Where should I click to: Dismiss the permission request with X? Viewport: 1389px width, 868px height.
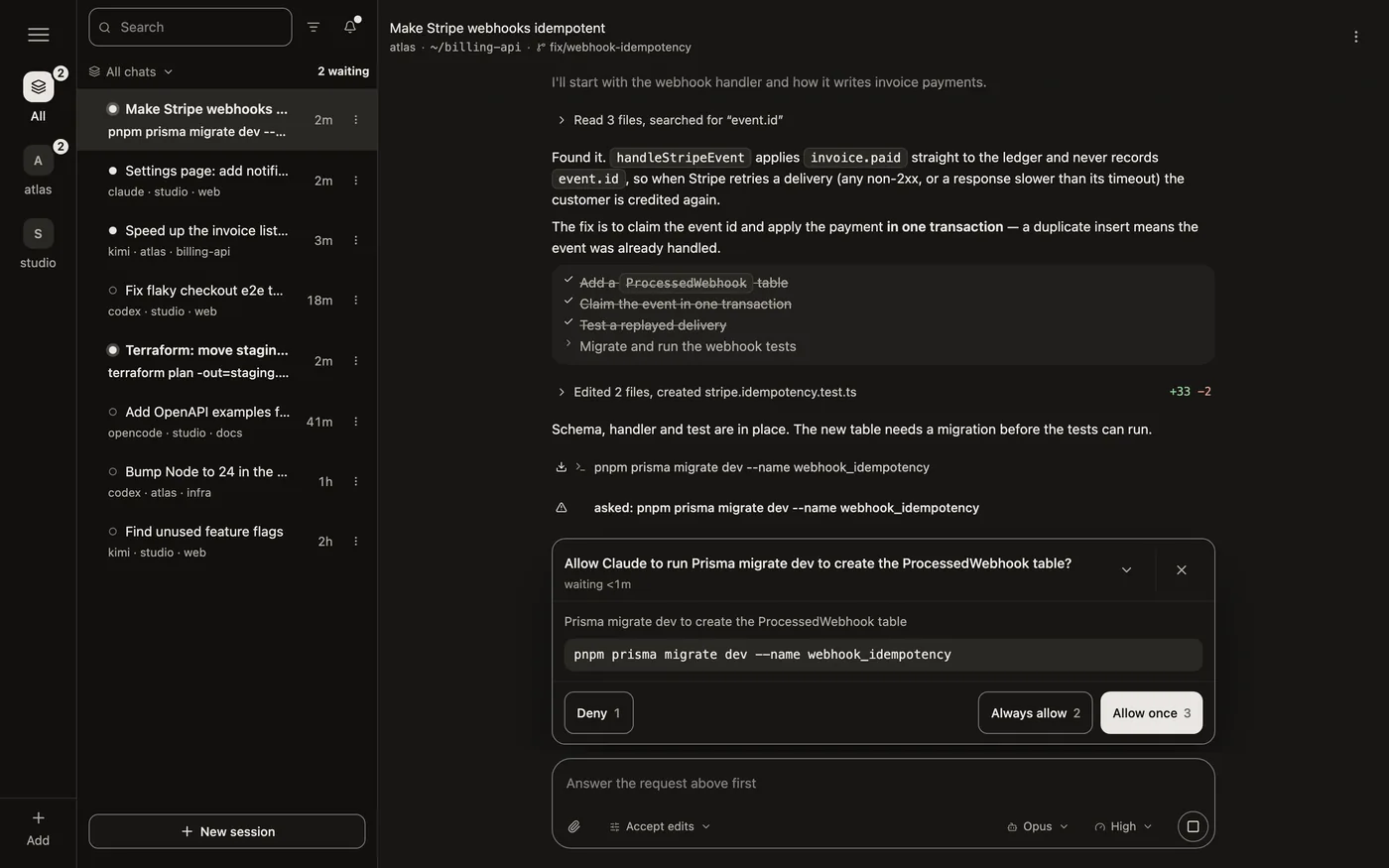point(1181,569)
